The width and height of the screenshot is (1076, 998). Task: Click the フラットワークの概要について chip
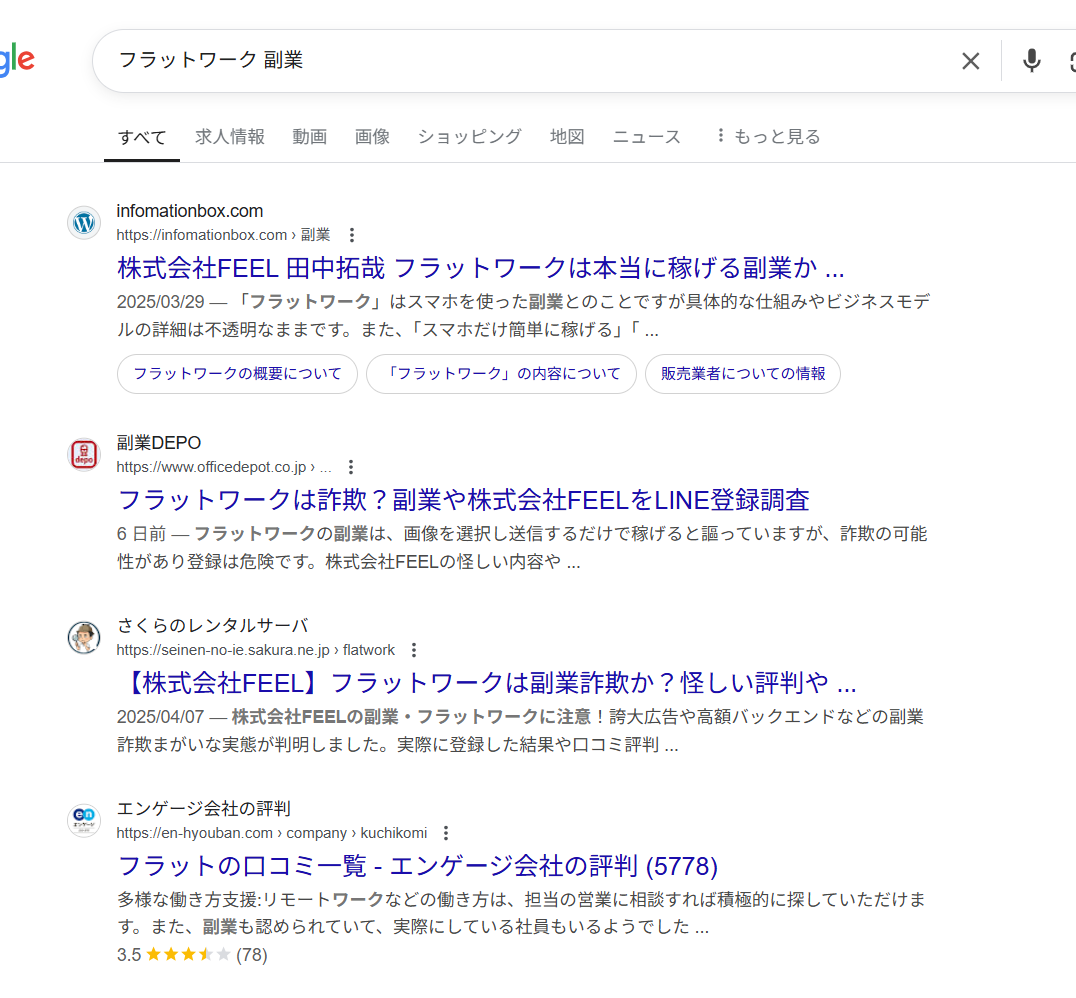(x=237, y=373)
